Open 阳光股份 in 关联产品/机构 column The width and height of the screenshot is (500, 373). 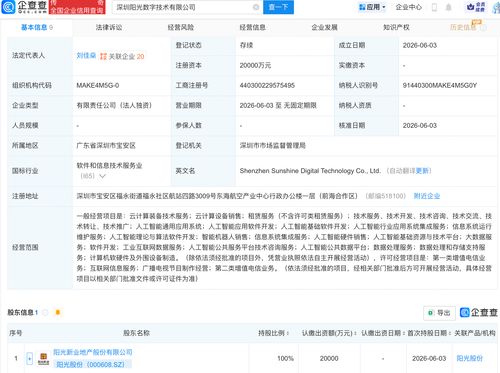pyautogui.click(x=469, y=358)
